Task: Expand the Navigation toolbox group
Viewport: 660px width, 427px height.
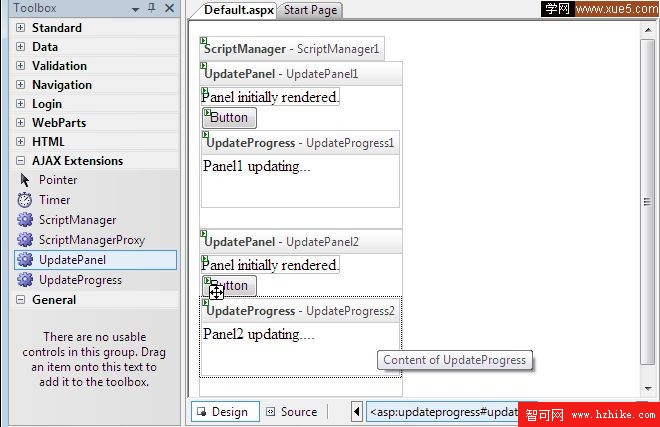Action: pos(20,85)
